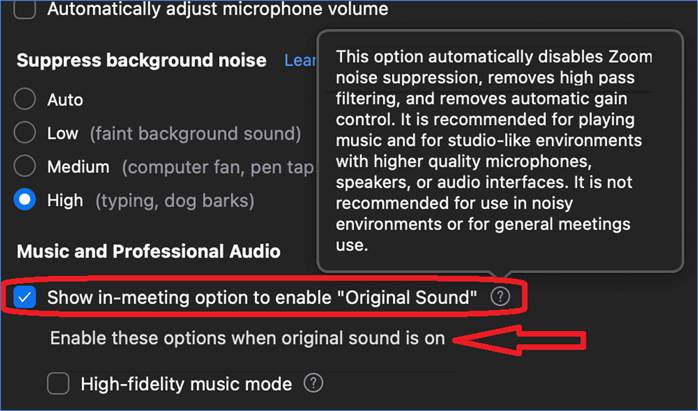This screenshot has width=698, height=411.
Task: Click the help icon beside "Original Sound"
Action: click(501, 297)
